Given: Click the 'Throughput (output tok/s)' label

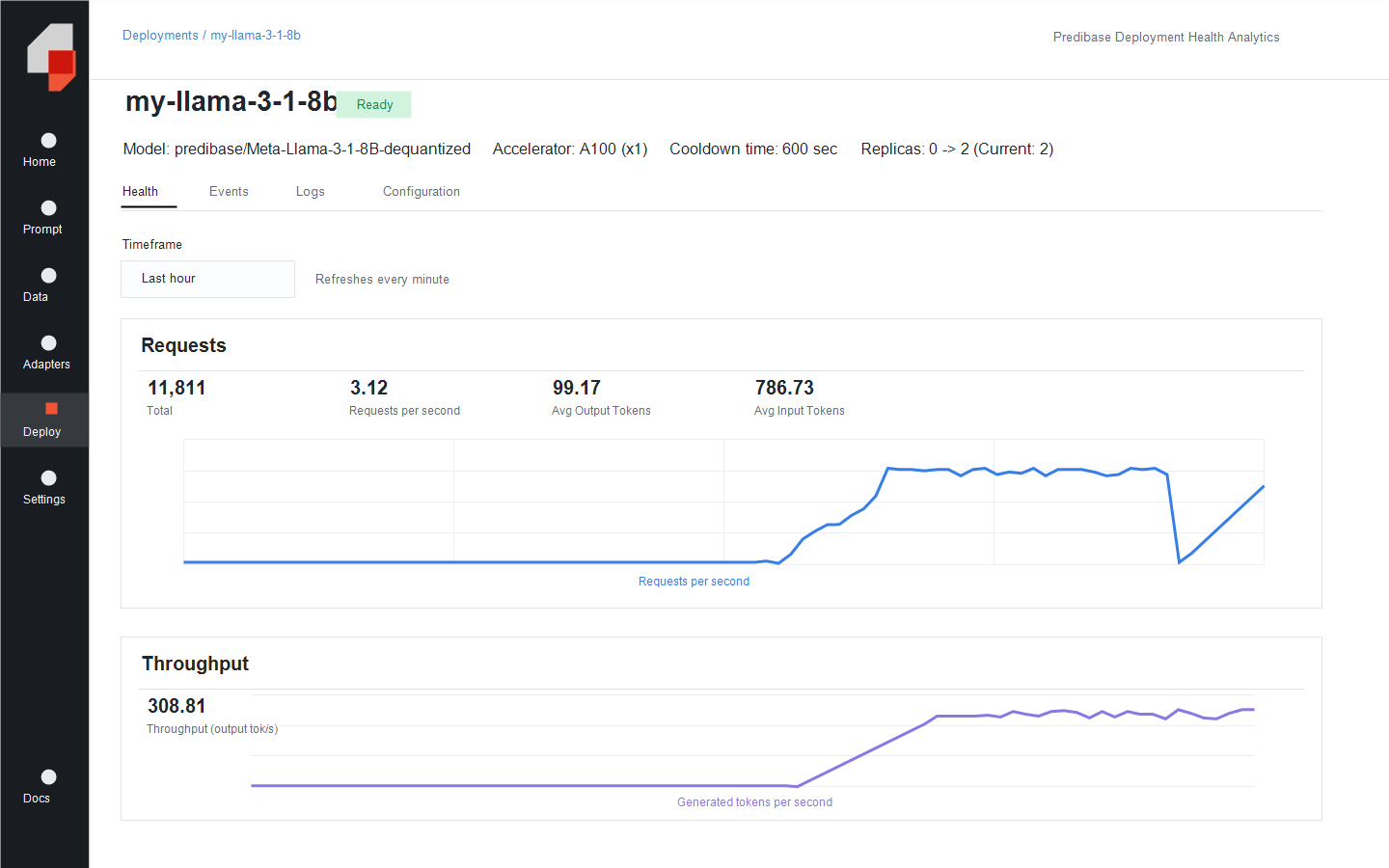Looking at the screenshot, I should (x=212, y=729).
